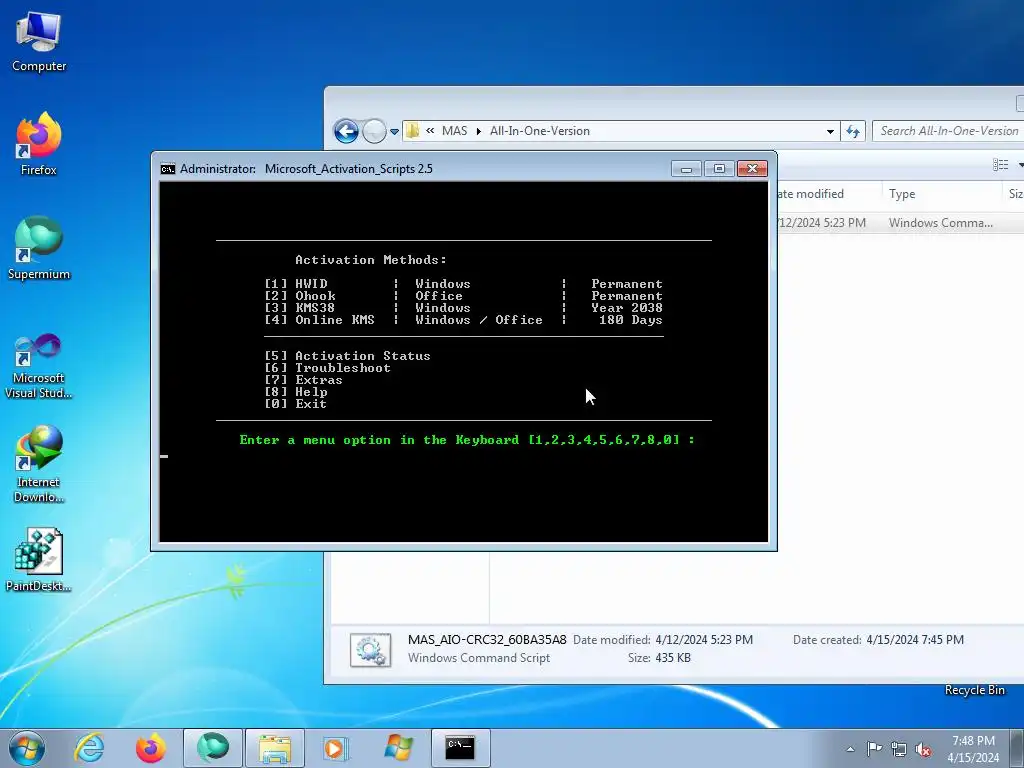Select the PaintDesktop file icon on desktop
The width and height of the screenshot is (1024, 768).
[x=39, y=560]
